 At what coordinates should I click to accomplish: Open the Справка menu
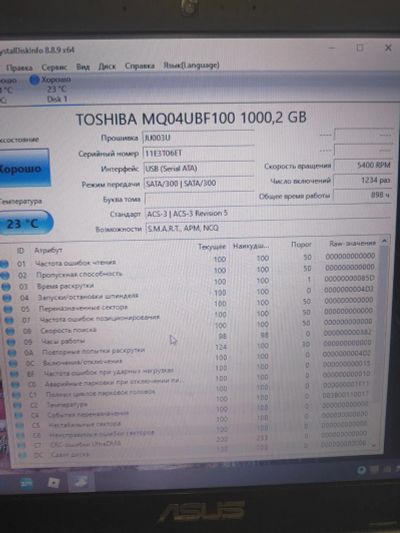(140, 66)
